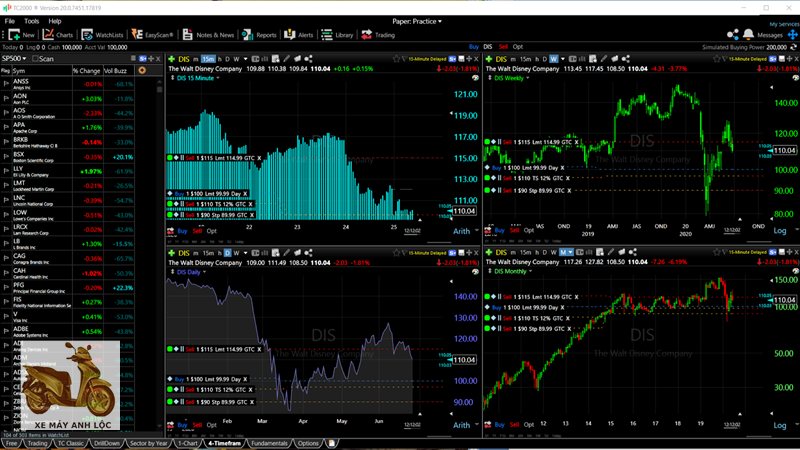
Task: Click Buy below the Daily chart
Action: pos(182,425)
